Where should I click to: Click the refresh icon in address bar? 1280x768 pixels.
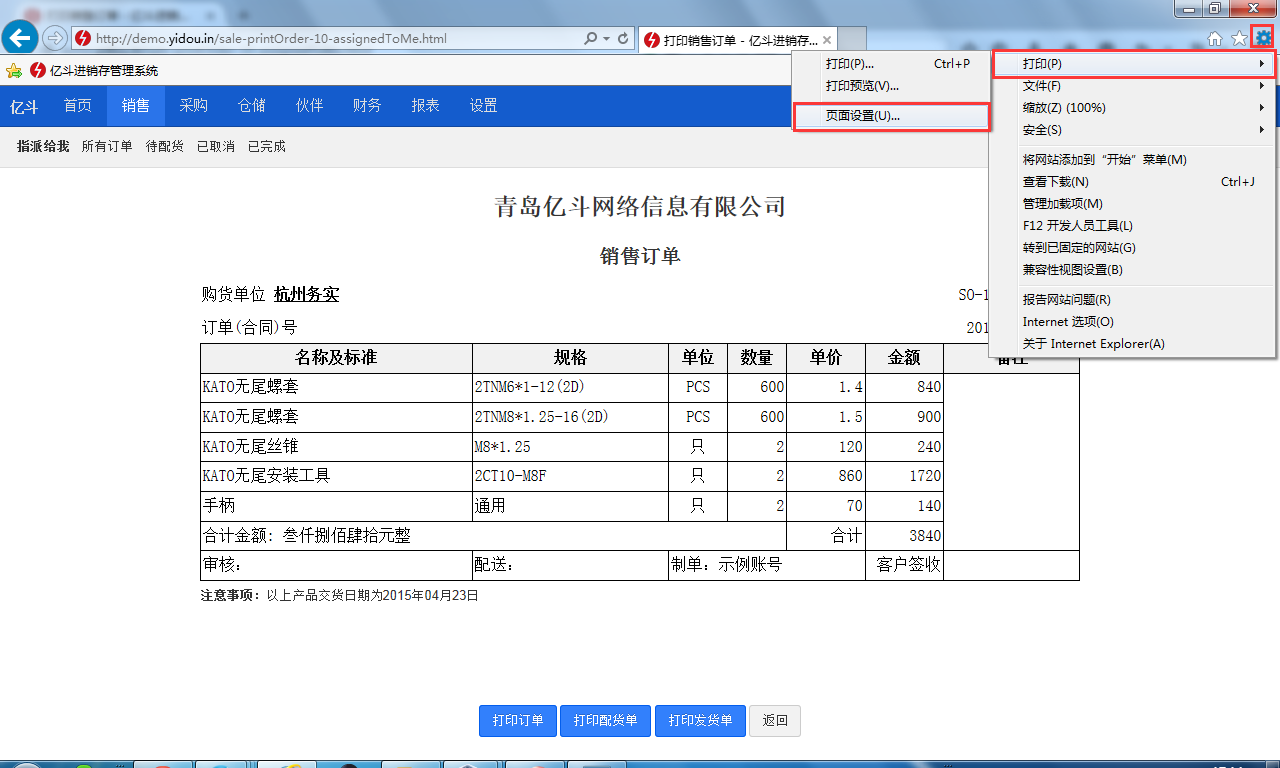point(623,39)
